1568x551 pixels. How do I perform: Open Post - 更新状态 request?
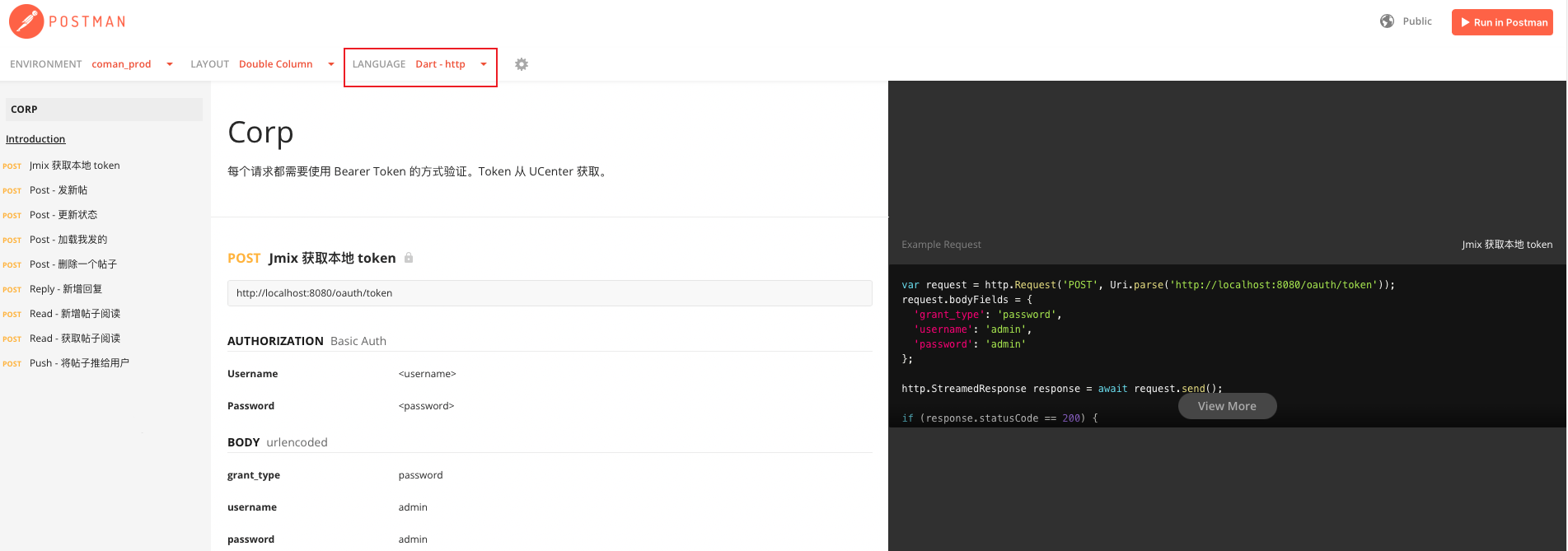click(63, 215)
